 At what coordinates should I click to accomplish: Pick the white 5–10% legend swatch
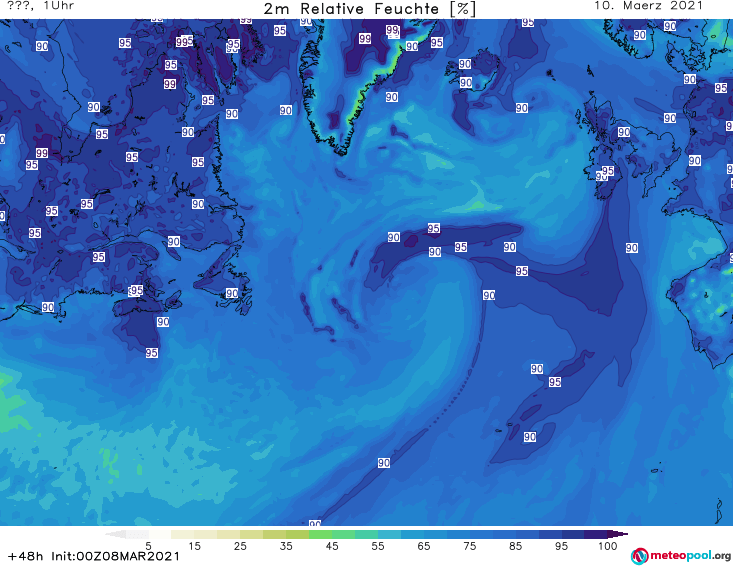pyautogui.click(x=160, y=534)
